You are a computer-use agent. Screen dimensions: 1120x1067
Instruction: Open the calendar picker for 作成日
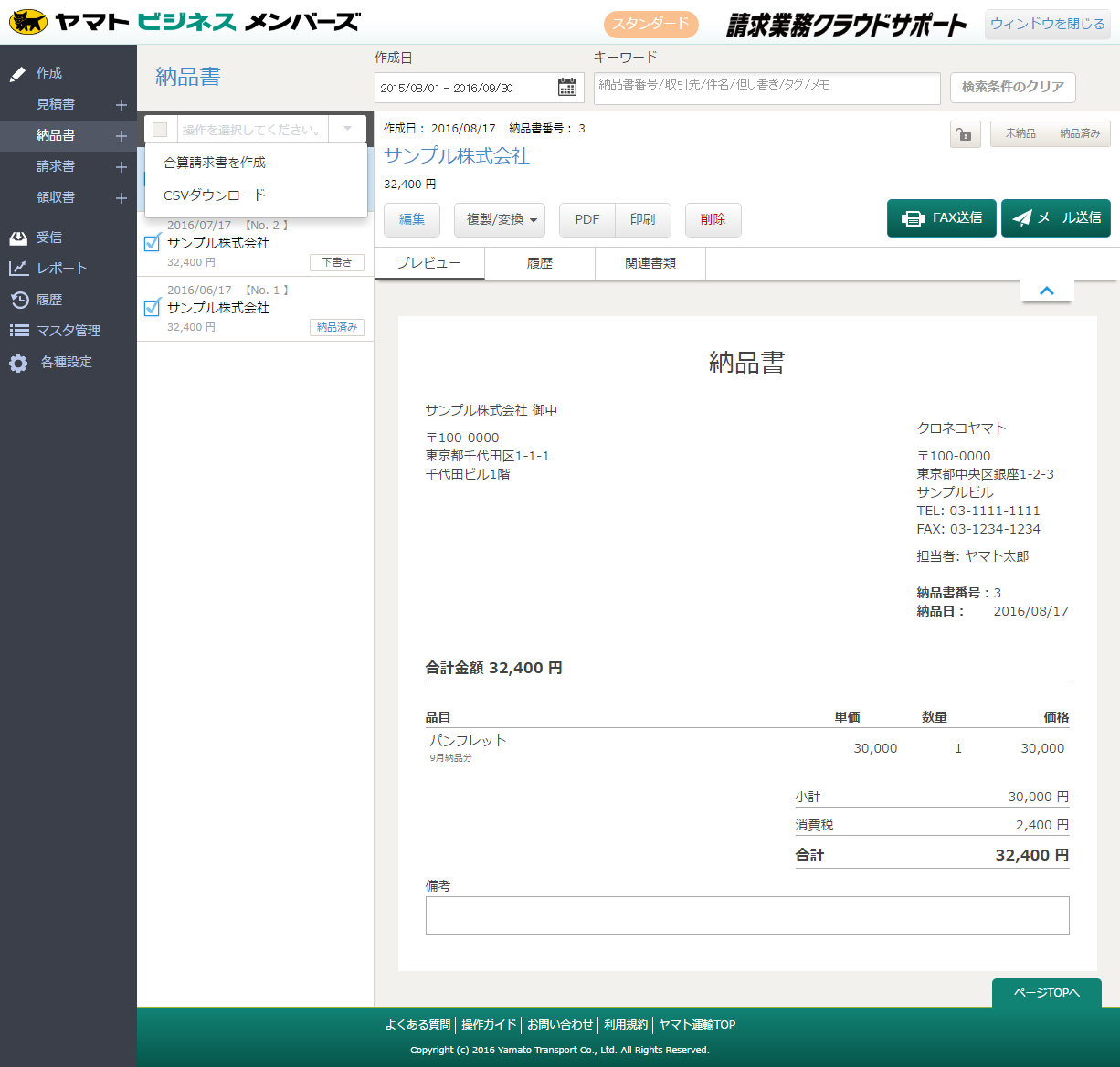(567, 88)
